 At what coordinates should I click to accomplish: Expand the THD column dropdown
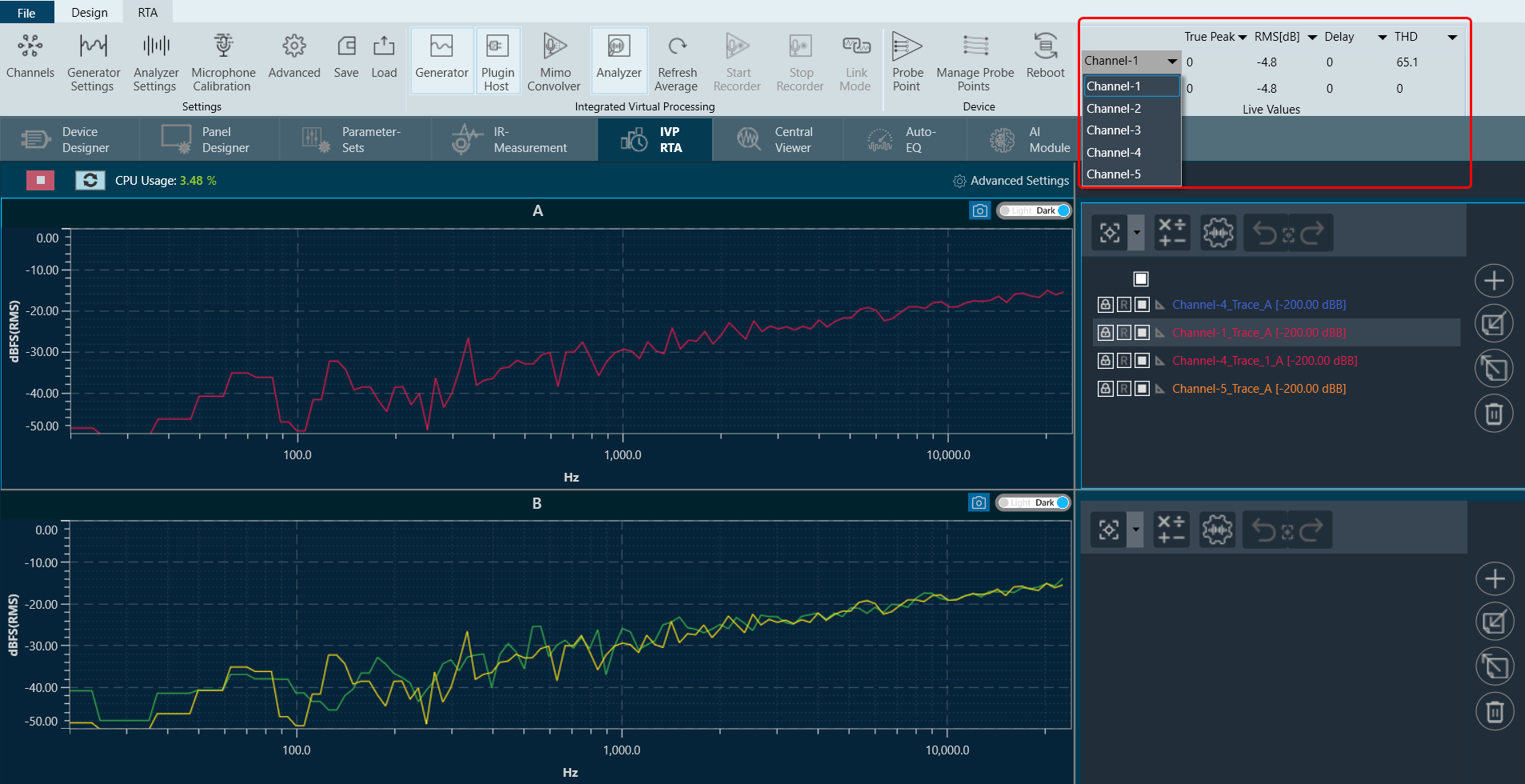point(1452,38)
